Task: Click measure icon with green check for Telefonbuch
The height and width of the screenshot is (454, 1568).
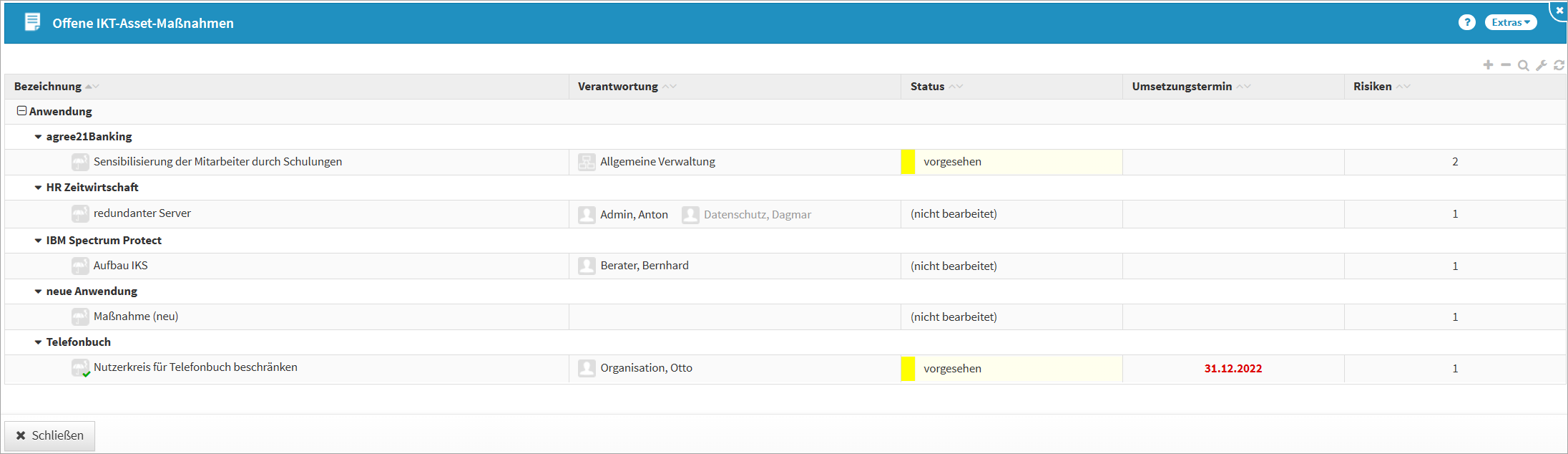Action: pyautogui.click(x=80, y=368)
